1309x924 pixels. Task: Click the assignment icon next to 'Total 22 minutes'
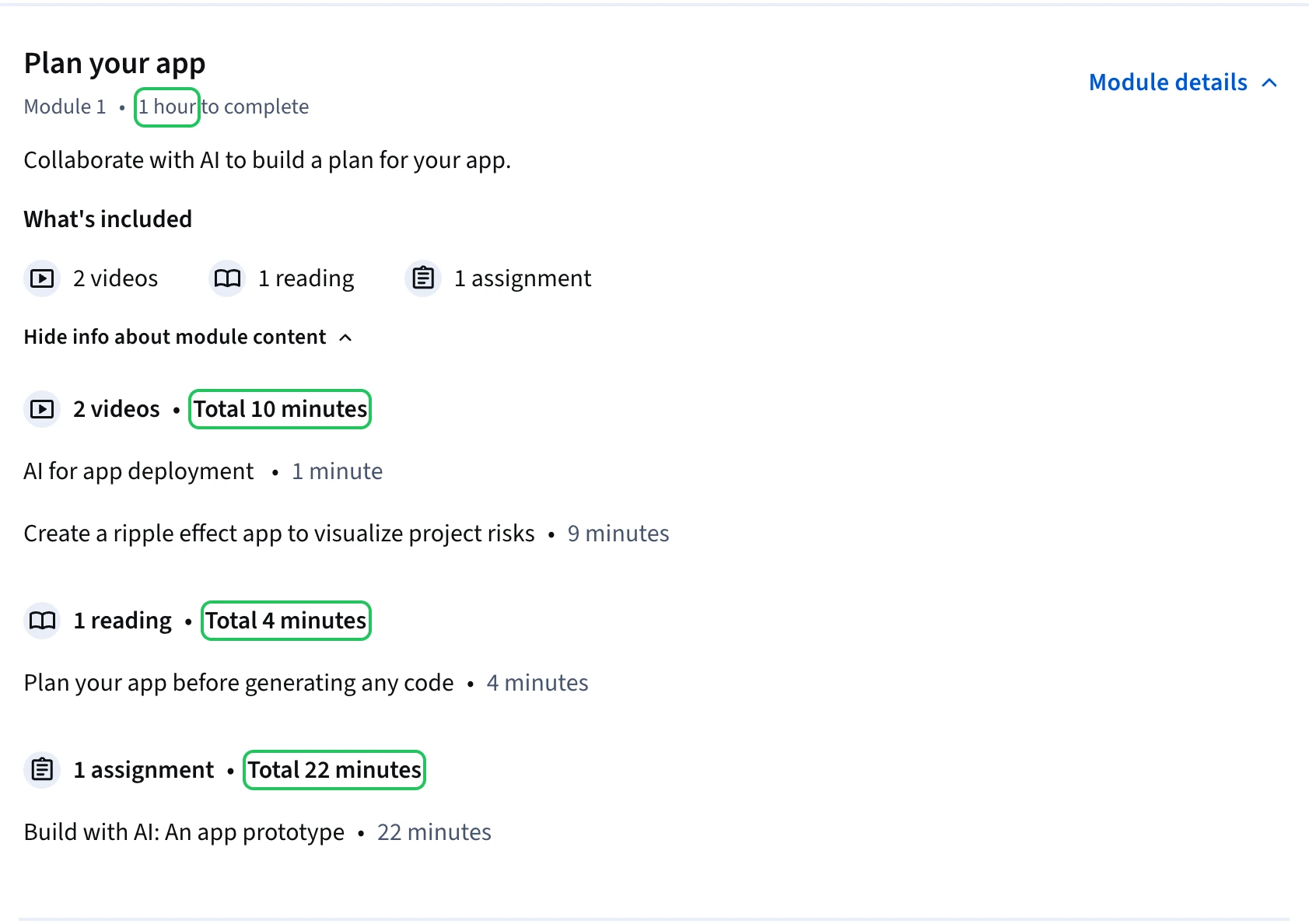pos(42,770)
